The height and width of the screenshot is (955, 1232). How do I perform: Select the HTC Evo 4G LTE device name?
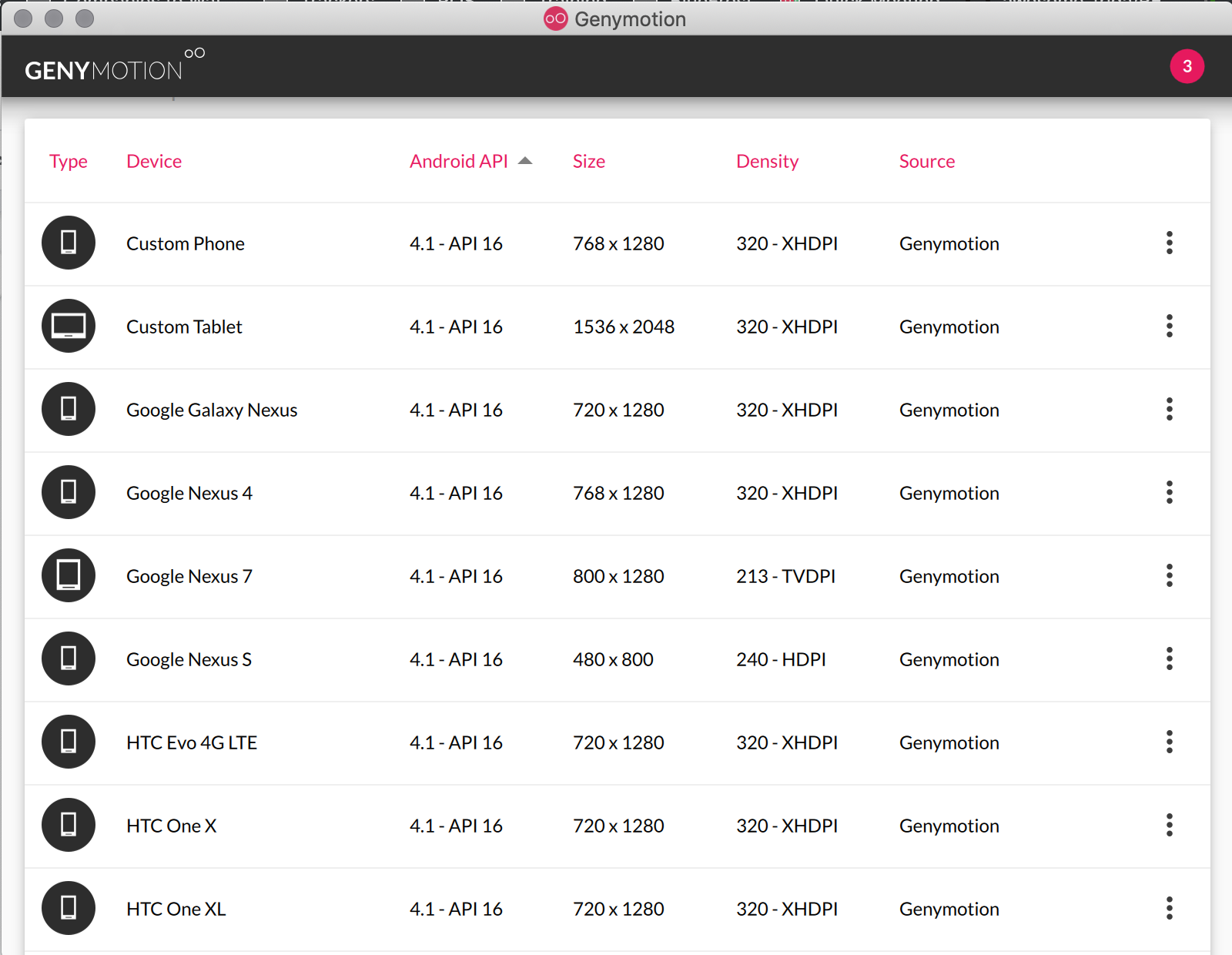pos(192,742)
